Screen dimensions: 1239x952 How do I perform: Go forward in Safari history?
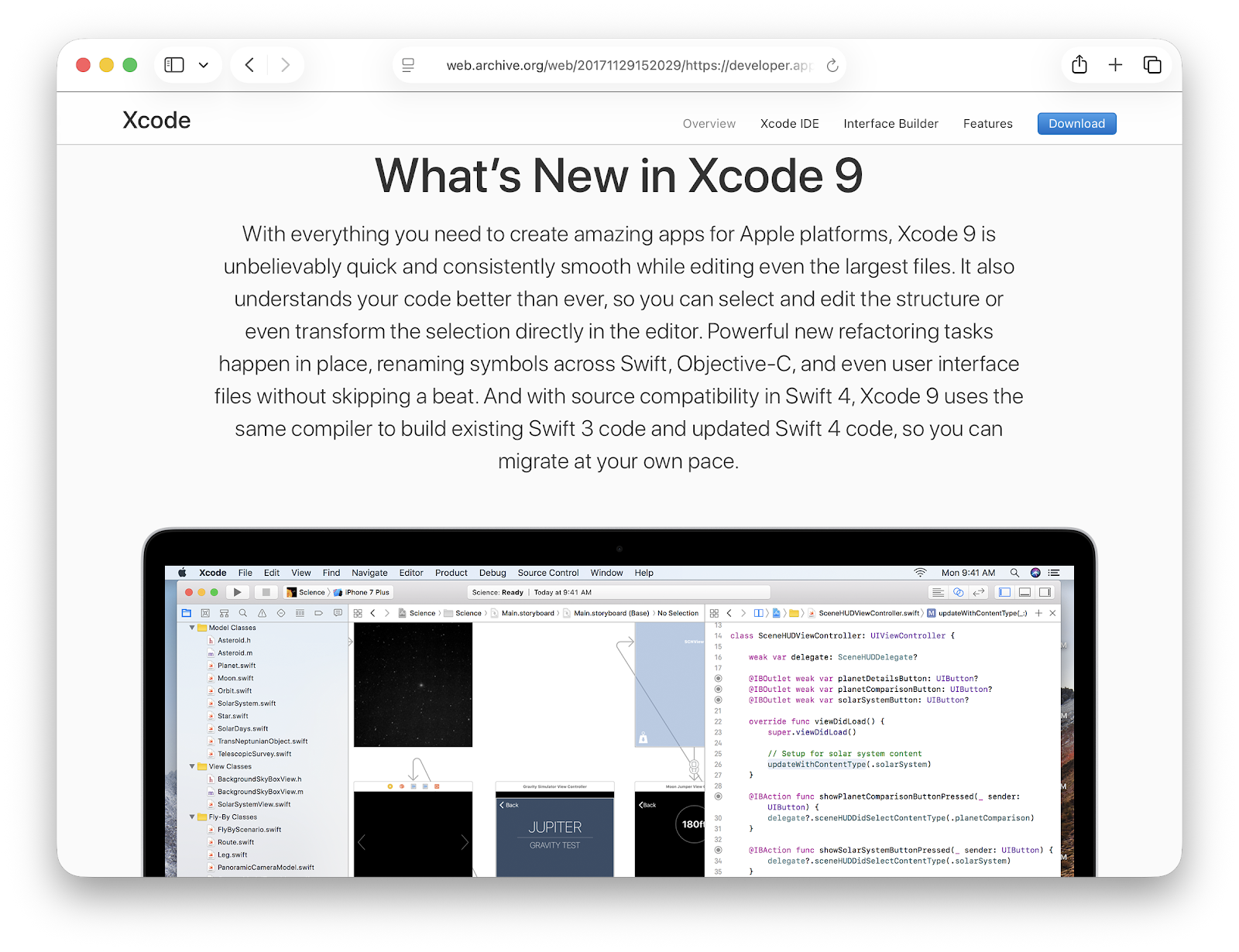click(x=285, y=65)
